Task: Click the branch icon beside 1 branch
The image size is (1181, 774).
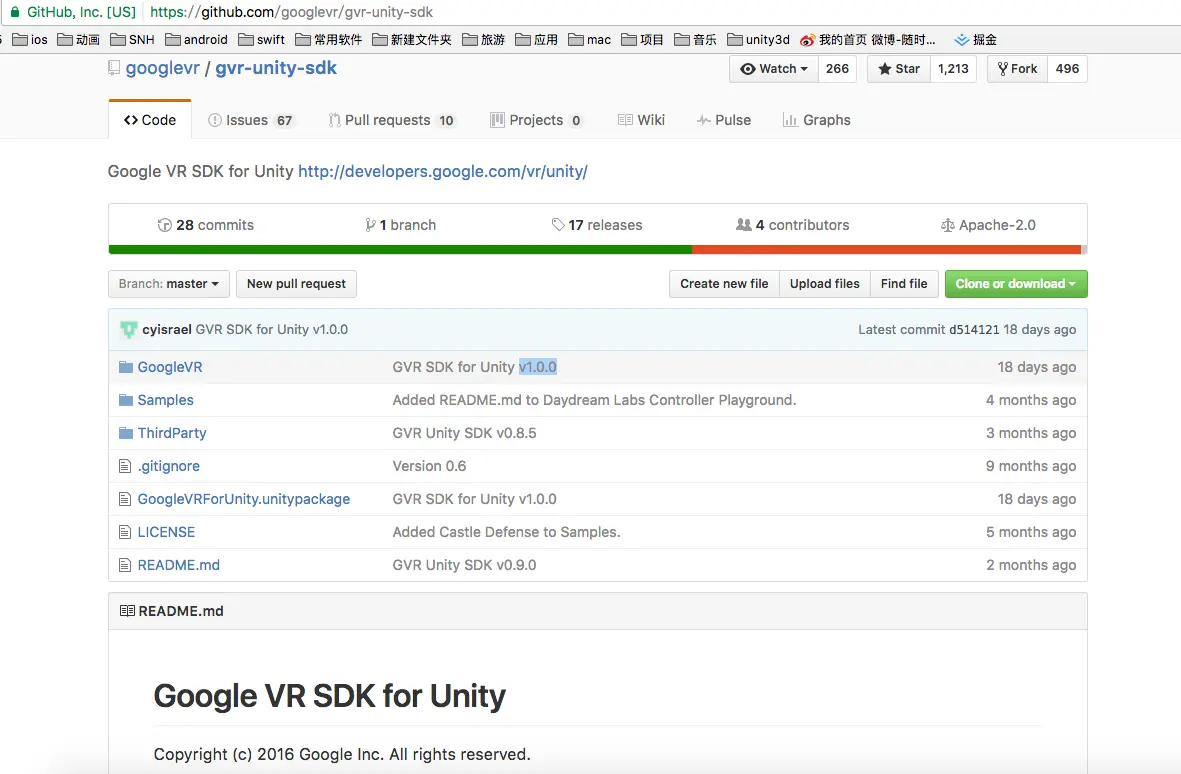Action: tap(370, 225)
